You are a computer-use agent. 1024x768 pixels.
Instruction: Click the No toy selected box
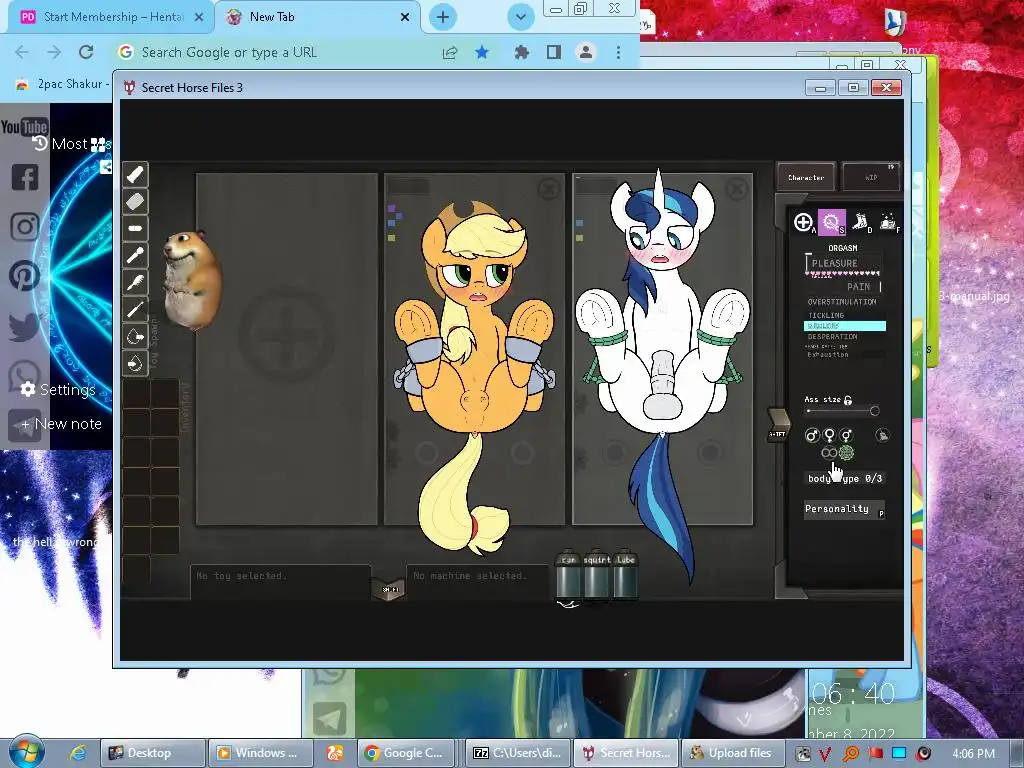click(281, 581)
